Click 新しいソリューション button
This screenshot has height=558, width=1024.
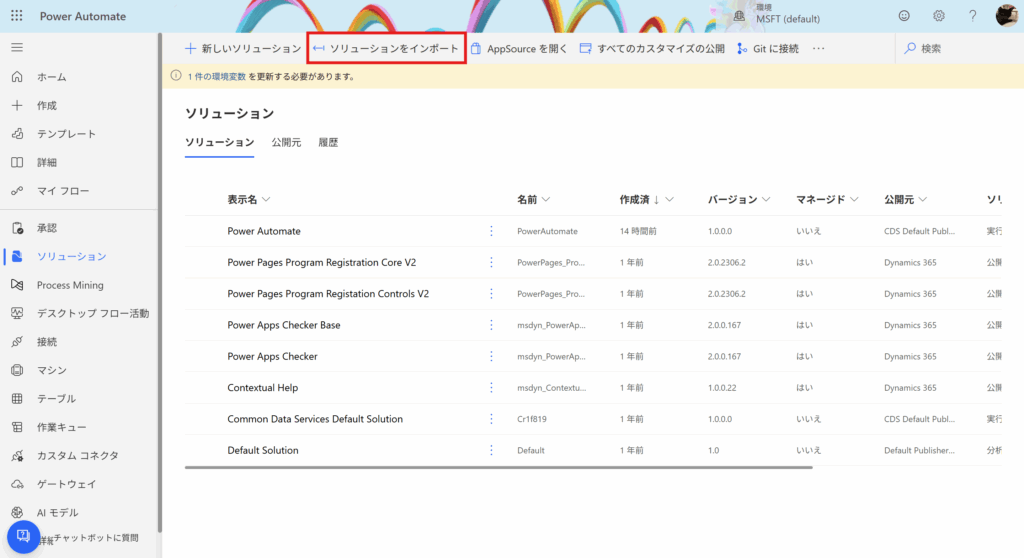click(242, 48)
